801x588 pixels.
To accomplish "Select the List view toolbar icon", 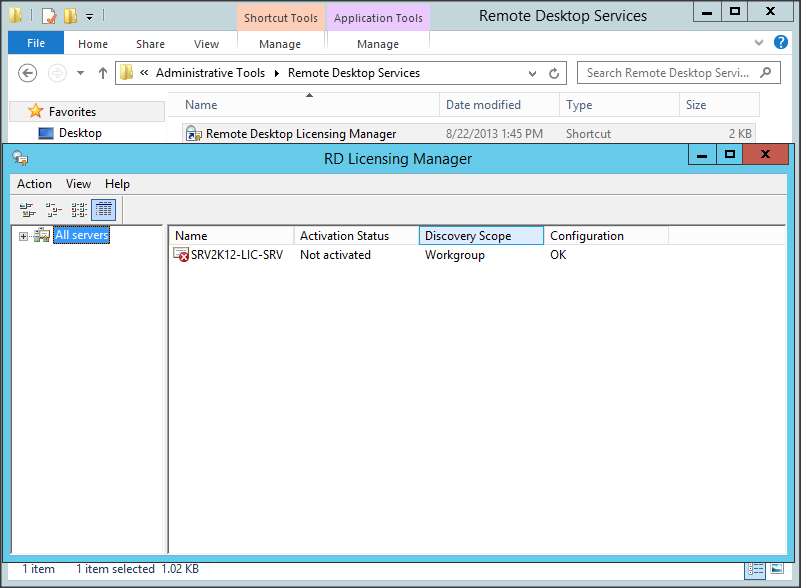I will [79, 209].
